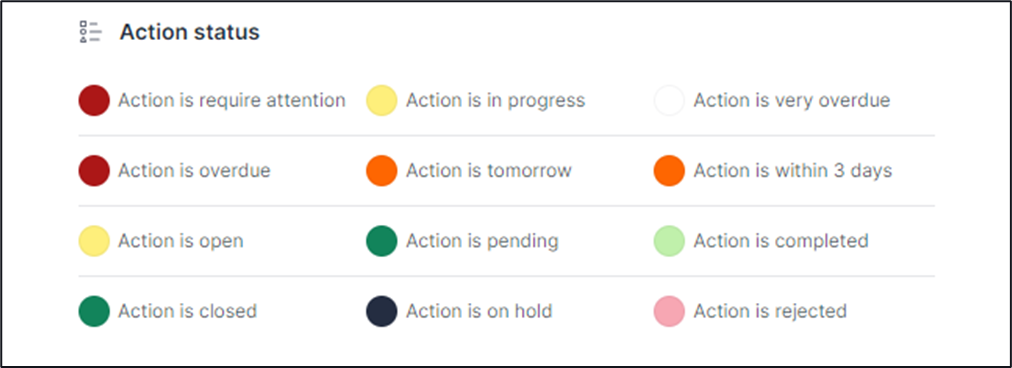Click the Action status heading
Viewport: 1012px width, 368px height.
coord(190,32)
